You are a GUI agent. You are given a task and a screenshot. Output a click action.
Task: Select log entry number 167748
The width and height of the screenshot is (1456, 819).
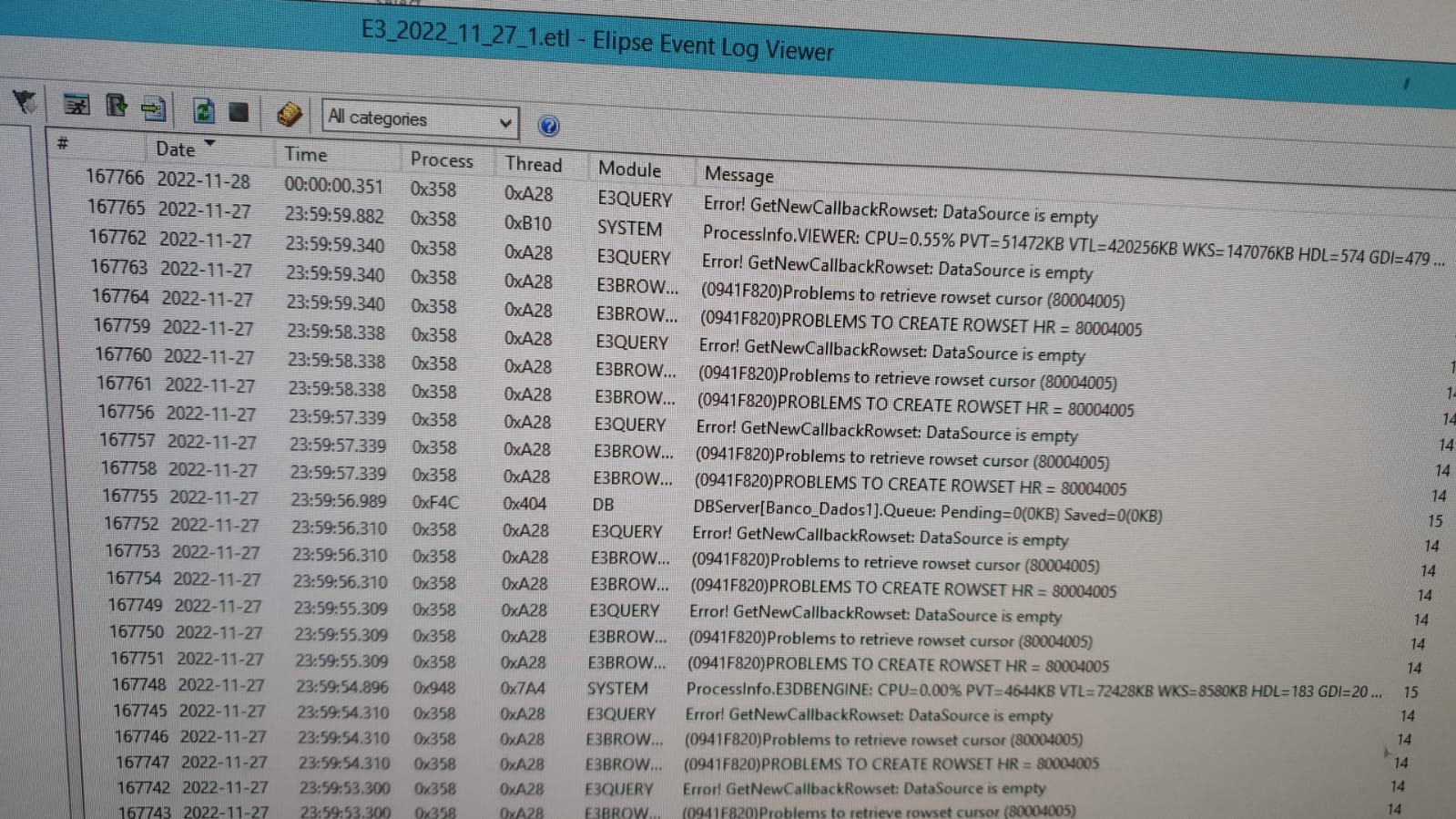pyautogui.click(x=139, y=683)
